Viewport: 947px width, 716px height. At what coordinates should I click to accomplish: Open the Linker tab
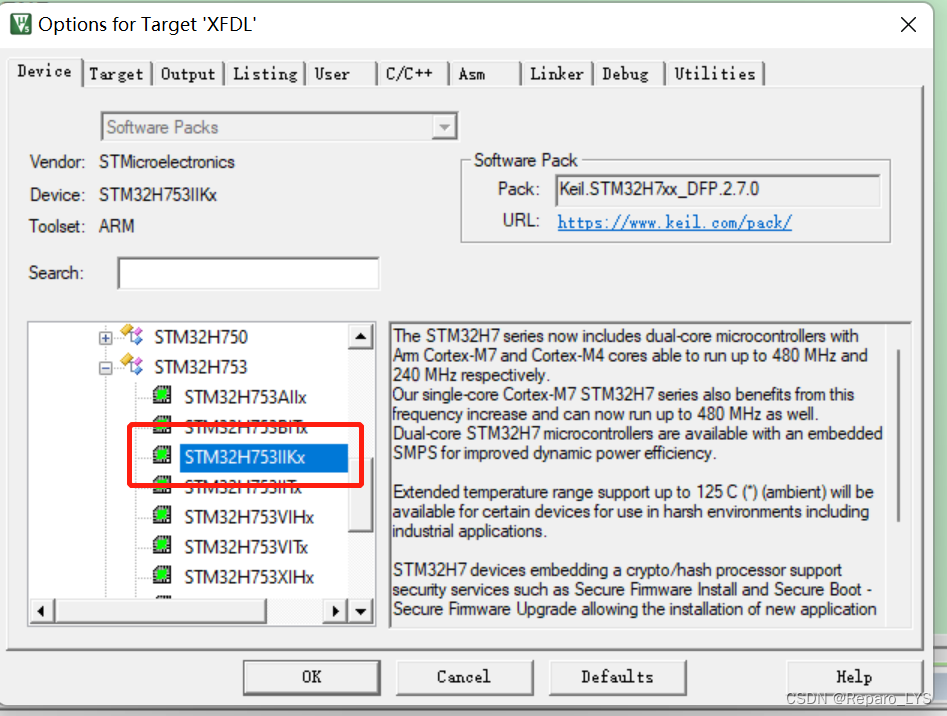pyautogui.click(x=557, y=74)
